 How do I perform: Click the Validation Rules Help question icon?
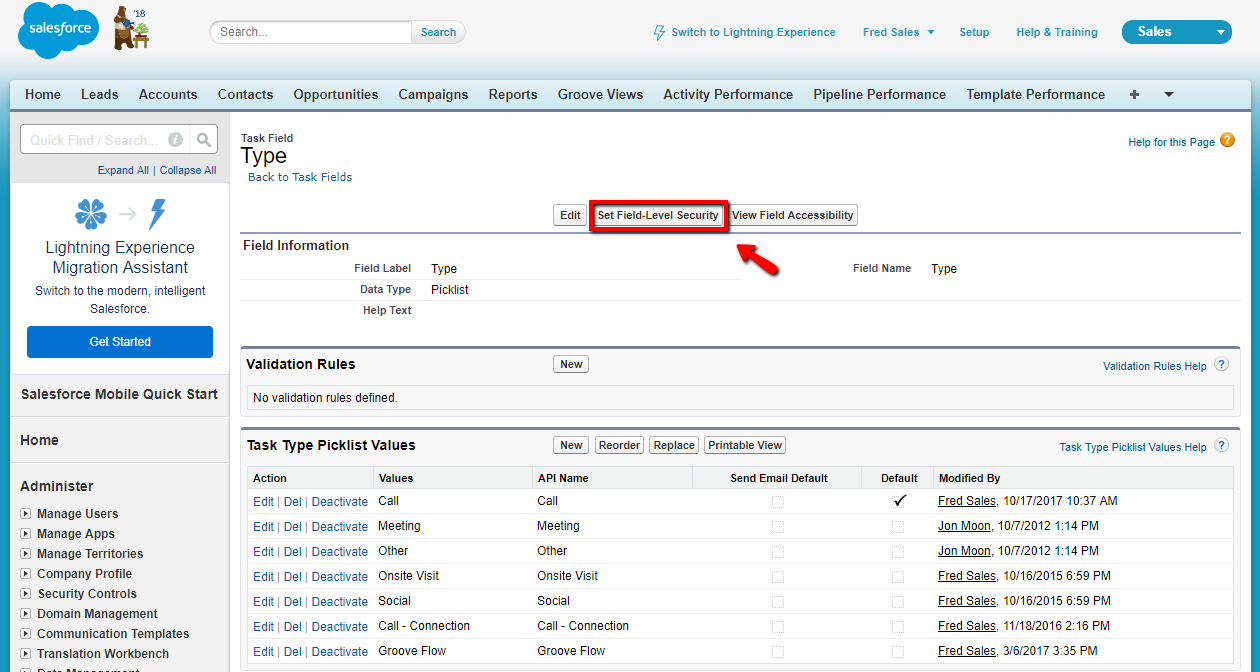pos(1221,365)
